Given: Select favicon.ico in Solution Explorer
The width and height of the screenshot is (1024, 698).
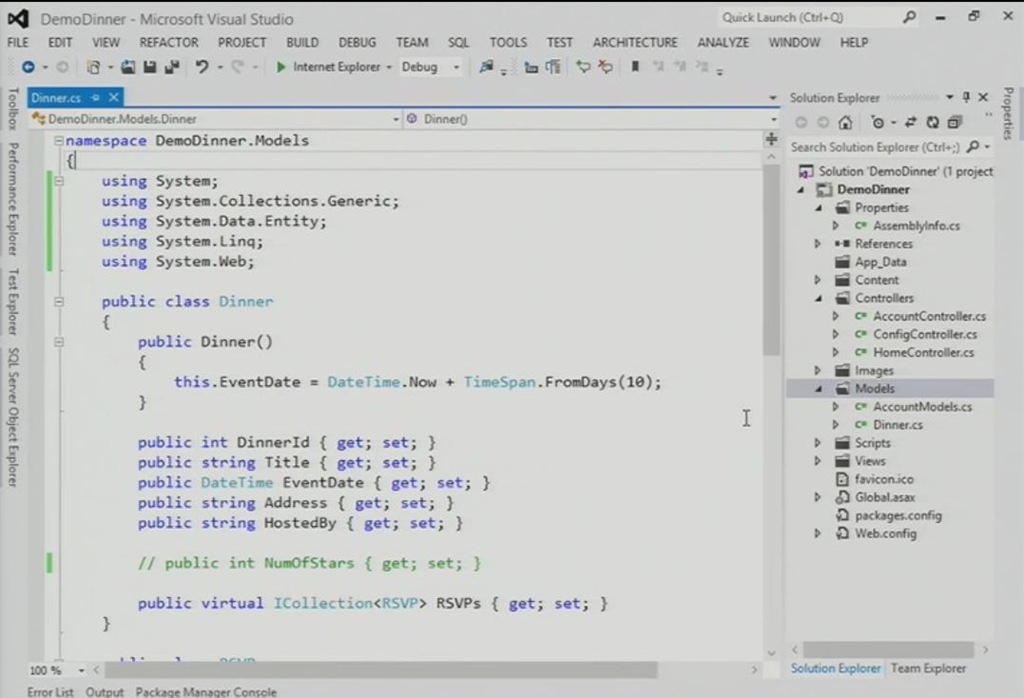Looking at the screenshot, I should tap(884, 479).
